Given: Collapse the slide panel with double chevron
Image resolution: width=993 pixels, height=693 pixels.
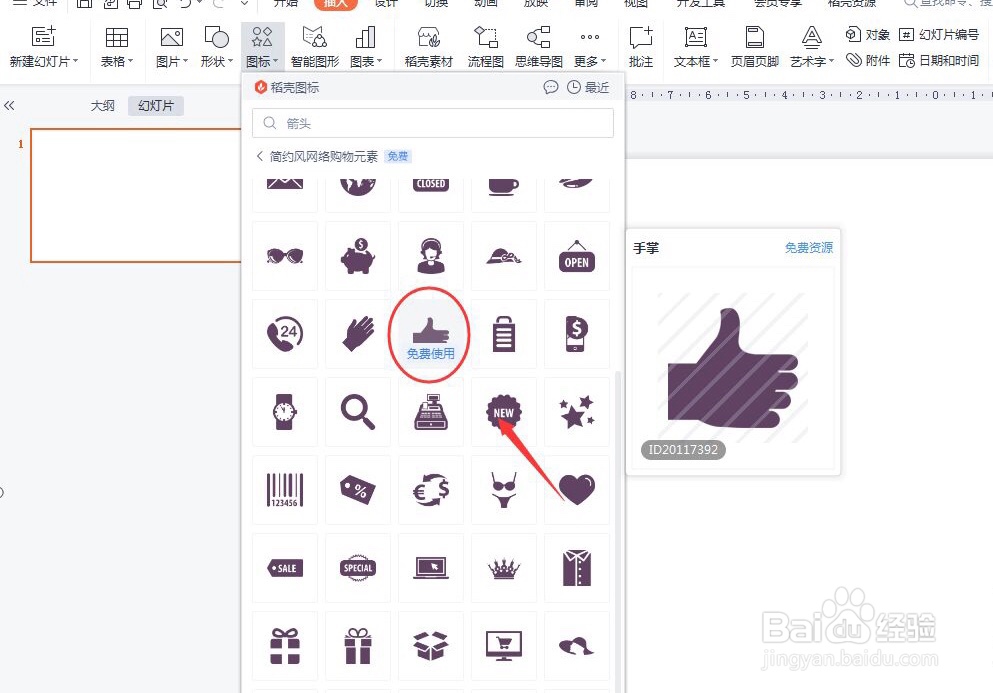Looking at the screenshot, I should (x=9, y=106).
